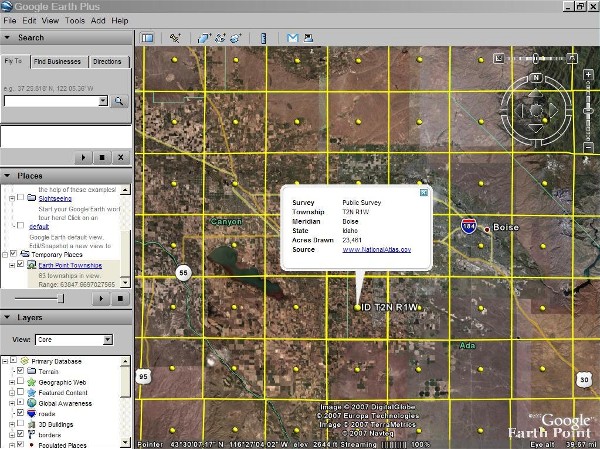Close the township info balloon
The height and width of the screenshot is (449, 600).
click(423, 191)
